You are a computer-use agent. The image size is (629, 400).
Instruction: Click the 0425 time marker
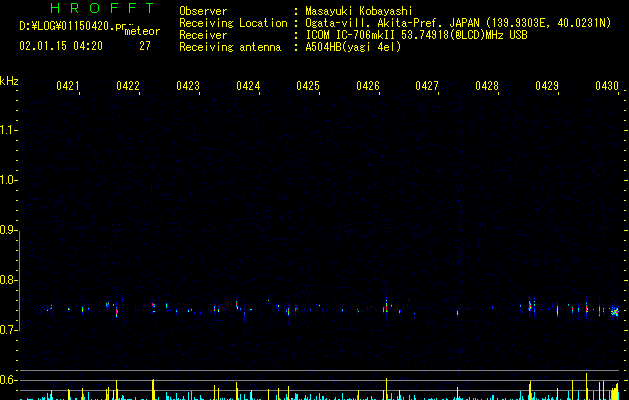coord(308,86)
